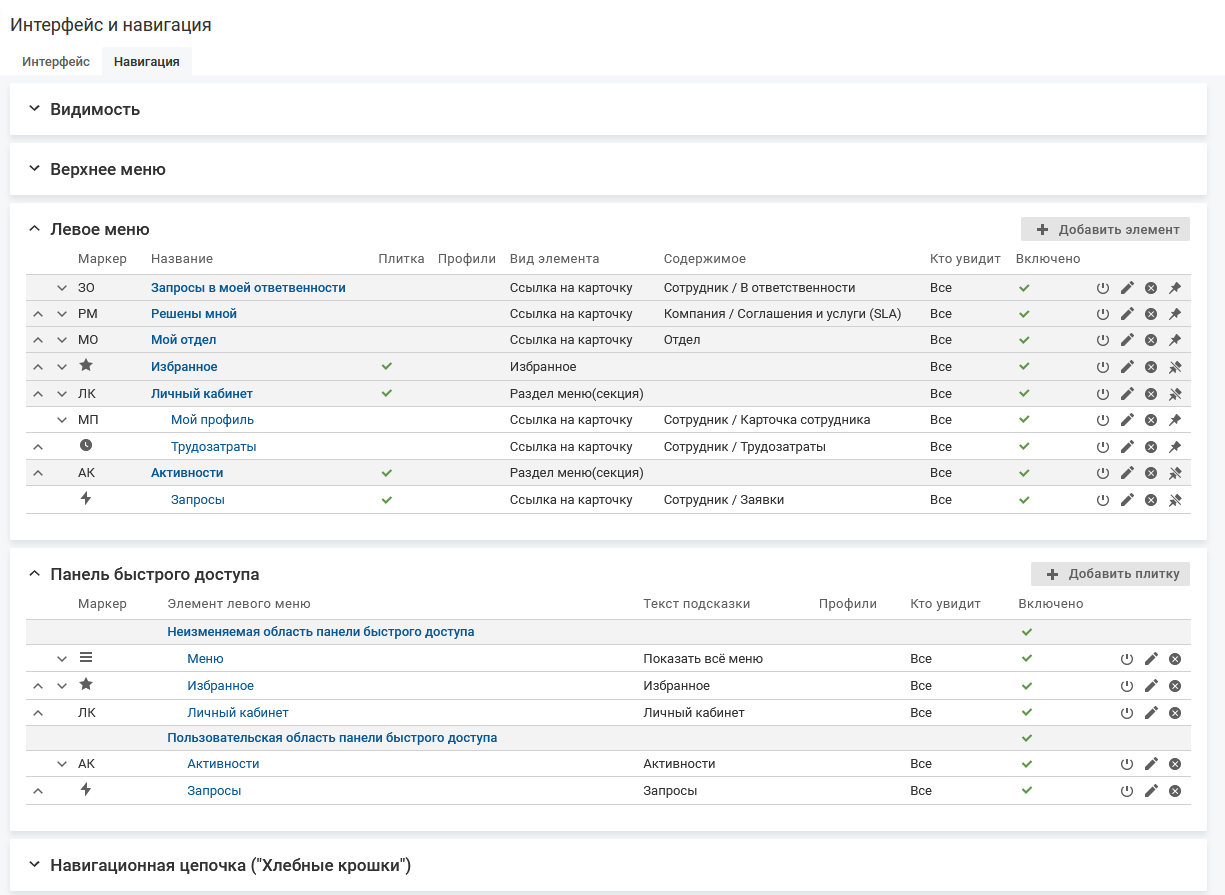Move Мой отдел row down with arrow
The height and width of the screenshot is (895, 1225).
click(x=62, y=340)
